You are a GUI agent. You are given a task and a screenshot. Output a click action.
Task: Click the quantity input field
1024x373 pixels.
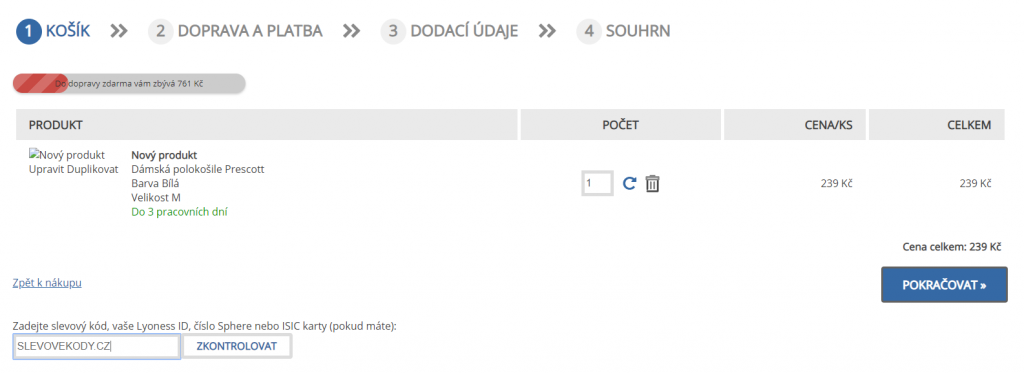(598, 184)
